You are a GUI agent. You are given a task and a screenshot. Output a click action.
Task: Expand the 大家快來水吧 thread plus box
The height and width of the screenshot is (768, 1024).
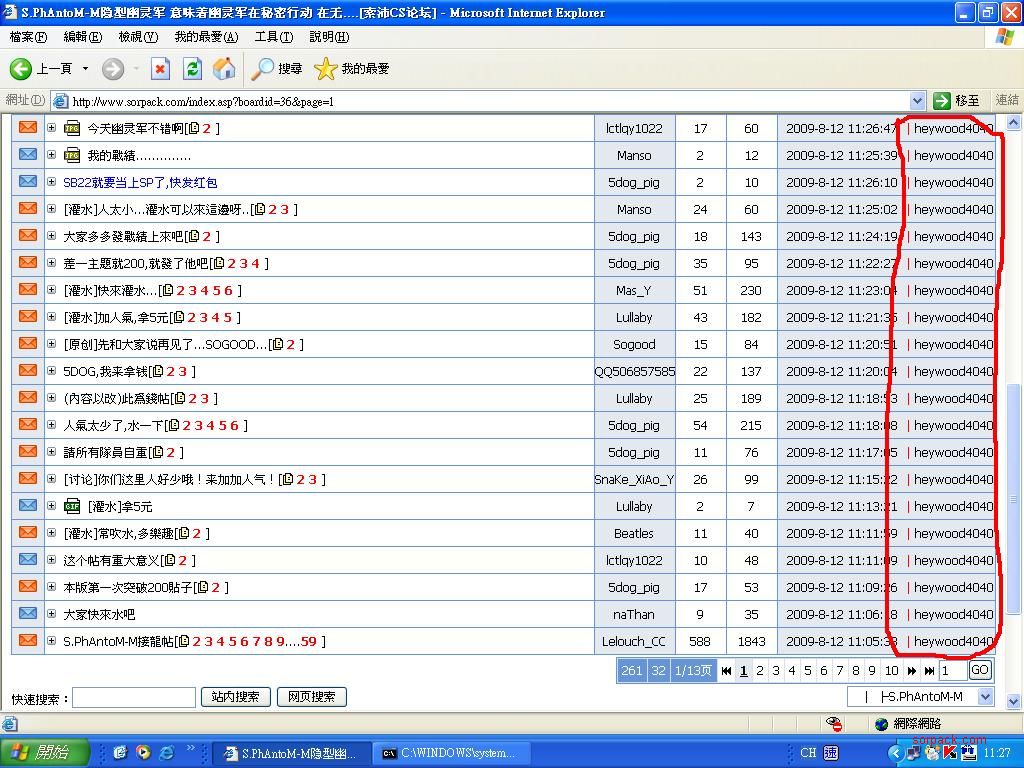(x=52, y=614)
